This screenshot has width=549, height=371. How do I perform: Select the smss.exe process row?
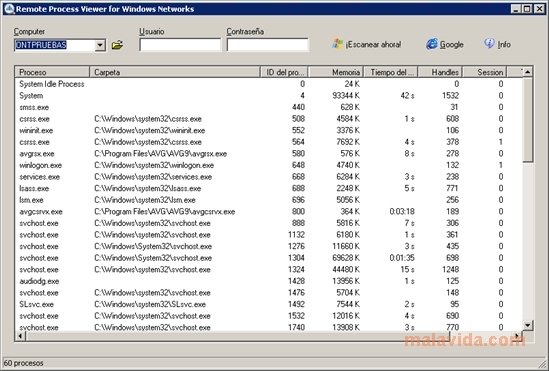tap(269, 107)
